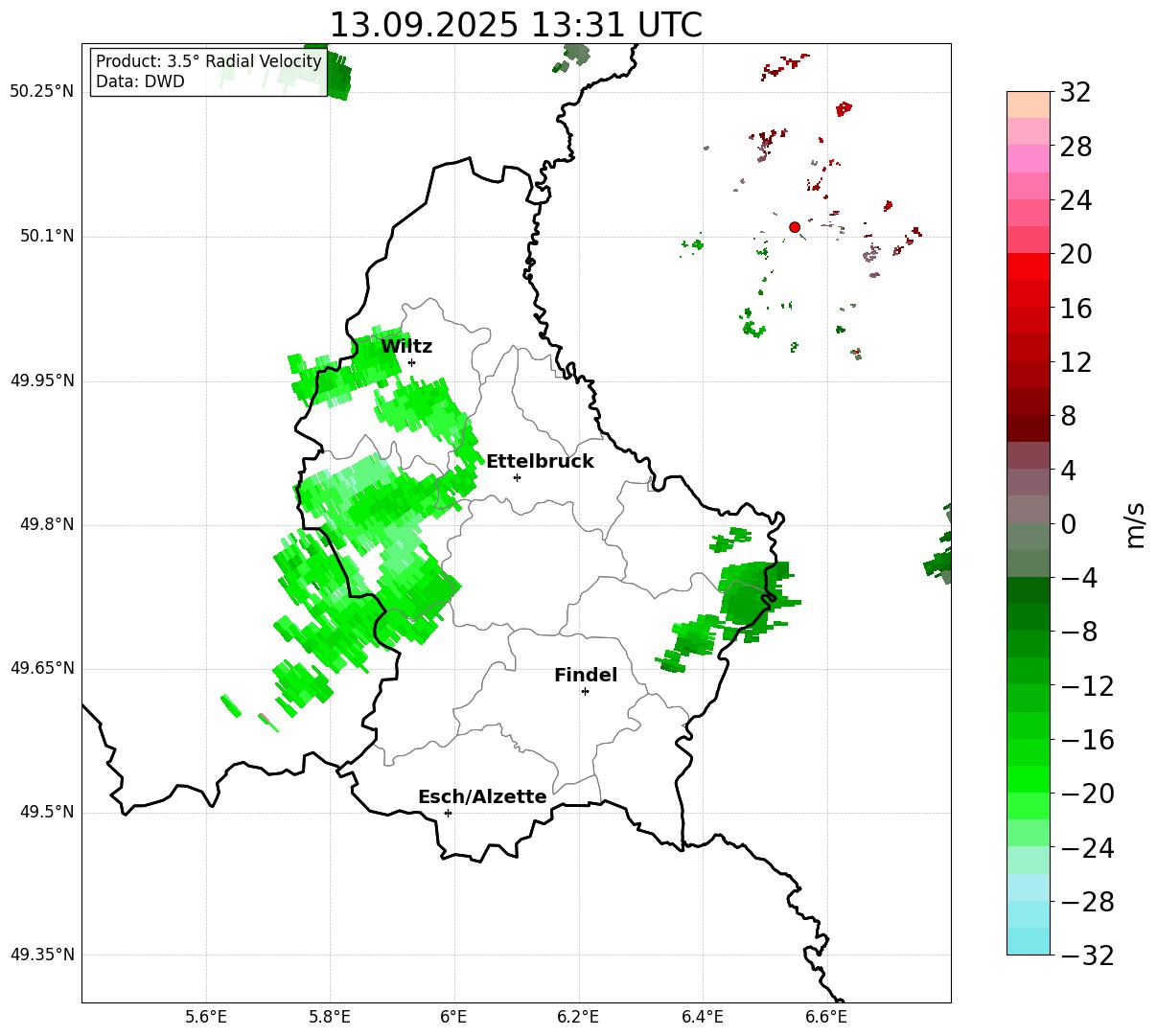This screenshot has width=1157, height=1036.
Task: Select the Esch/Alzette city label
Action: (482, 797)
